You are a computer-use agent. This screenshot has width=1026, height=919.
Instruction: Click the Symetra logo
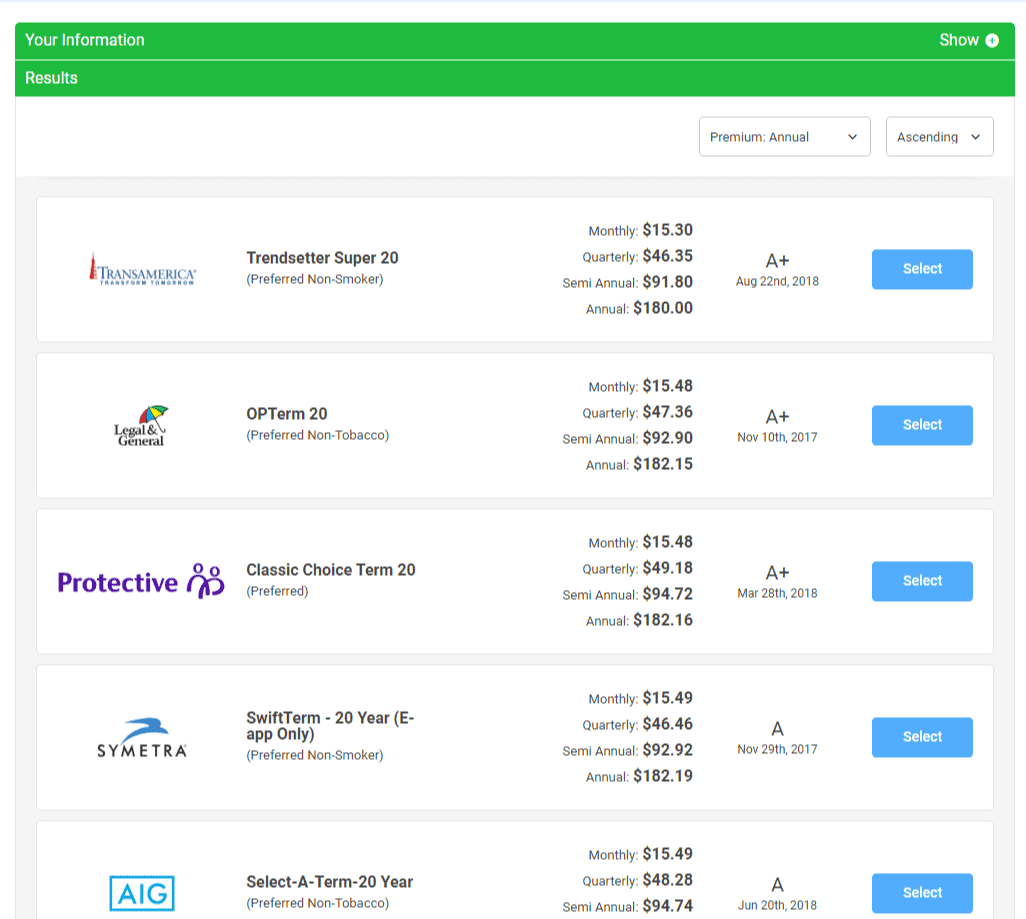pos(141,737)
